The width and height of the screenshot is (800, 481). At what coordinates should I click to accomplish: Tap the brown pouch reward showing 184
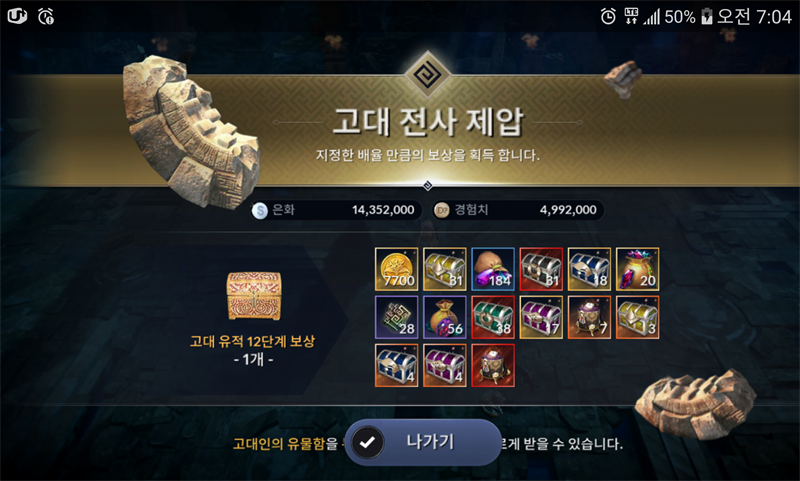(493, 269)
